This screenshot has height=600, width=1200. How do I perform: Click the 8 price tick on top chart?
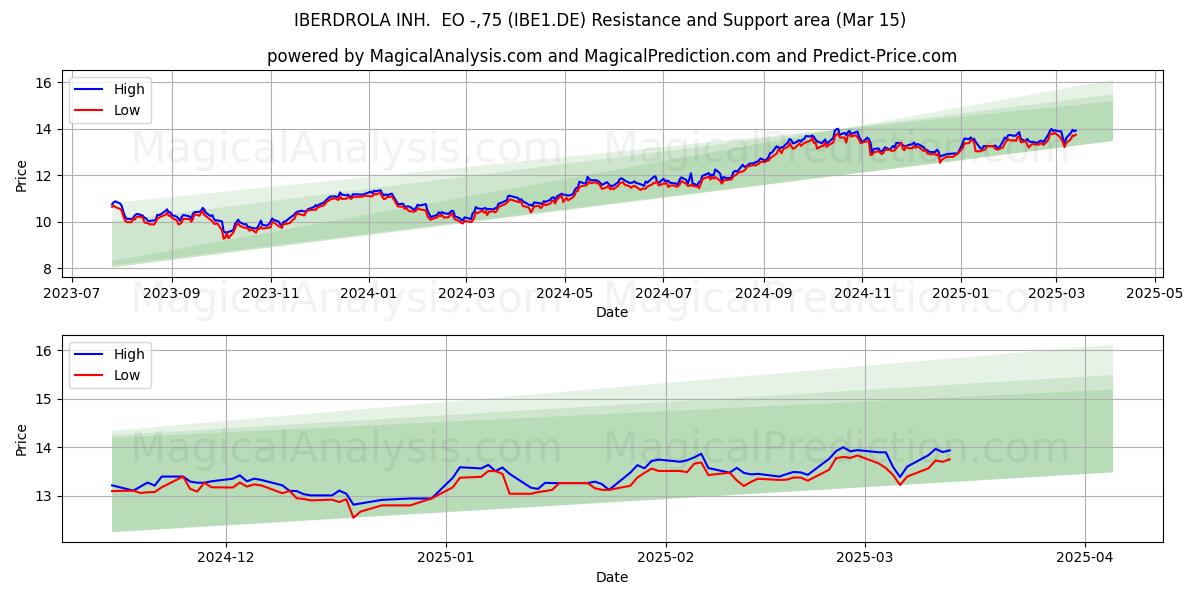point(50,269)
